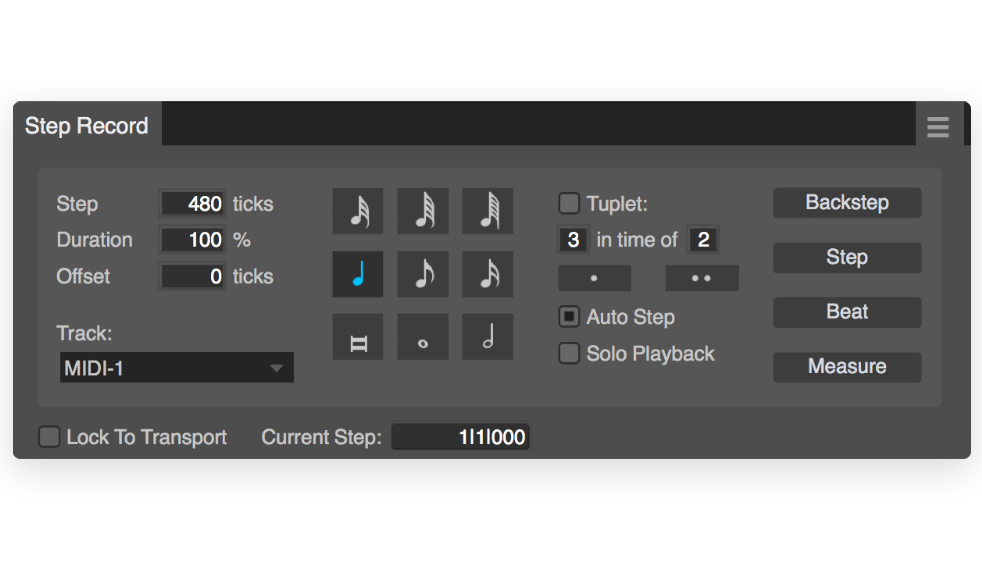Open the MIDI-1 track dropdown
982x562 pixels.
[177, 368]
